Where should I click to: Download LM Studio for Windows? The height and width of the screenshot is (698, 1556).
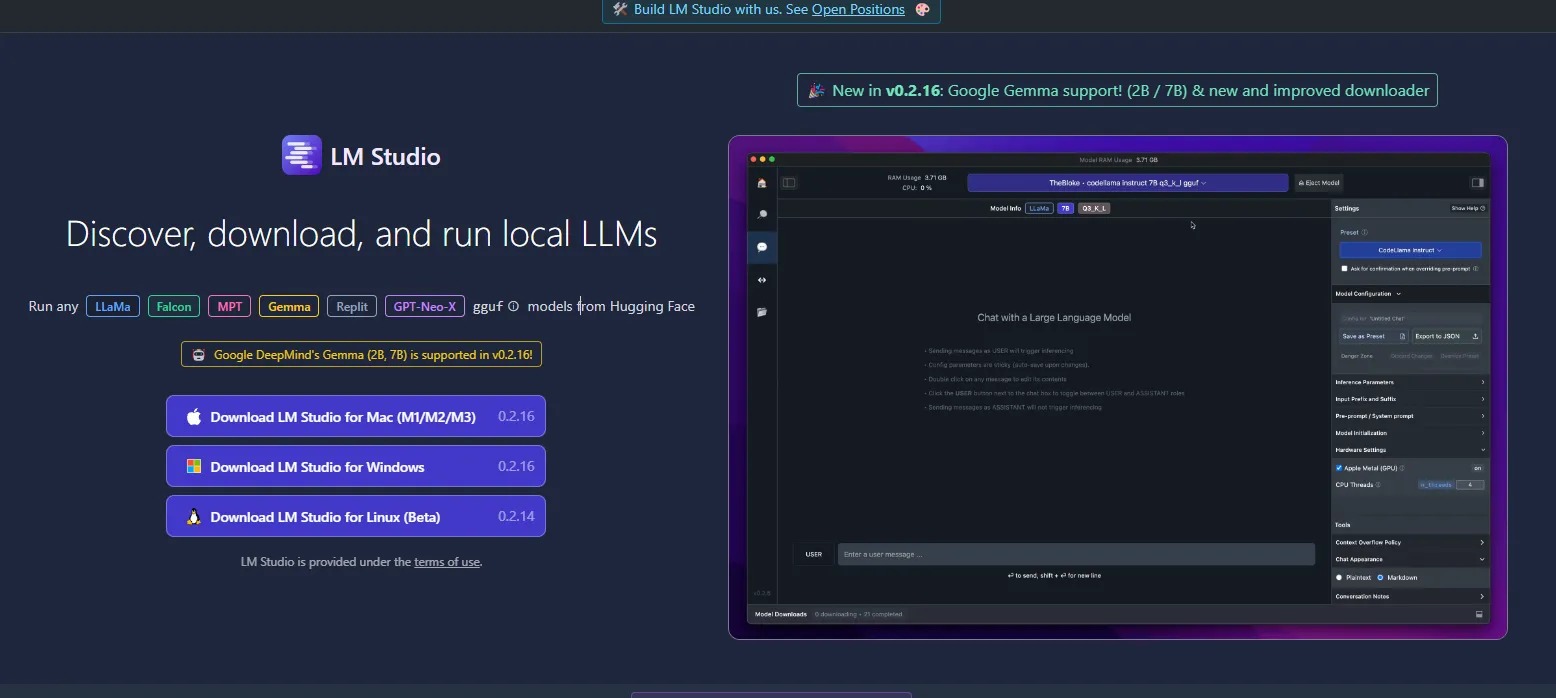click(x=356, y=466)
